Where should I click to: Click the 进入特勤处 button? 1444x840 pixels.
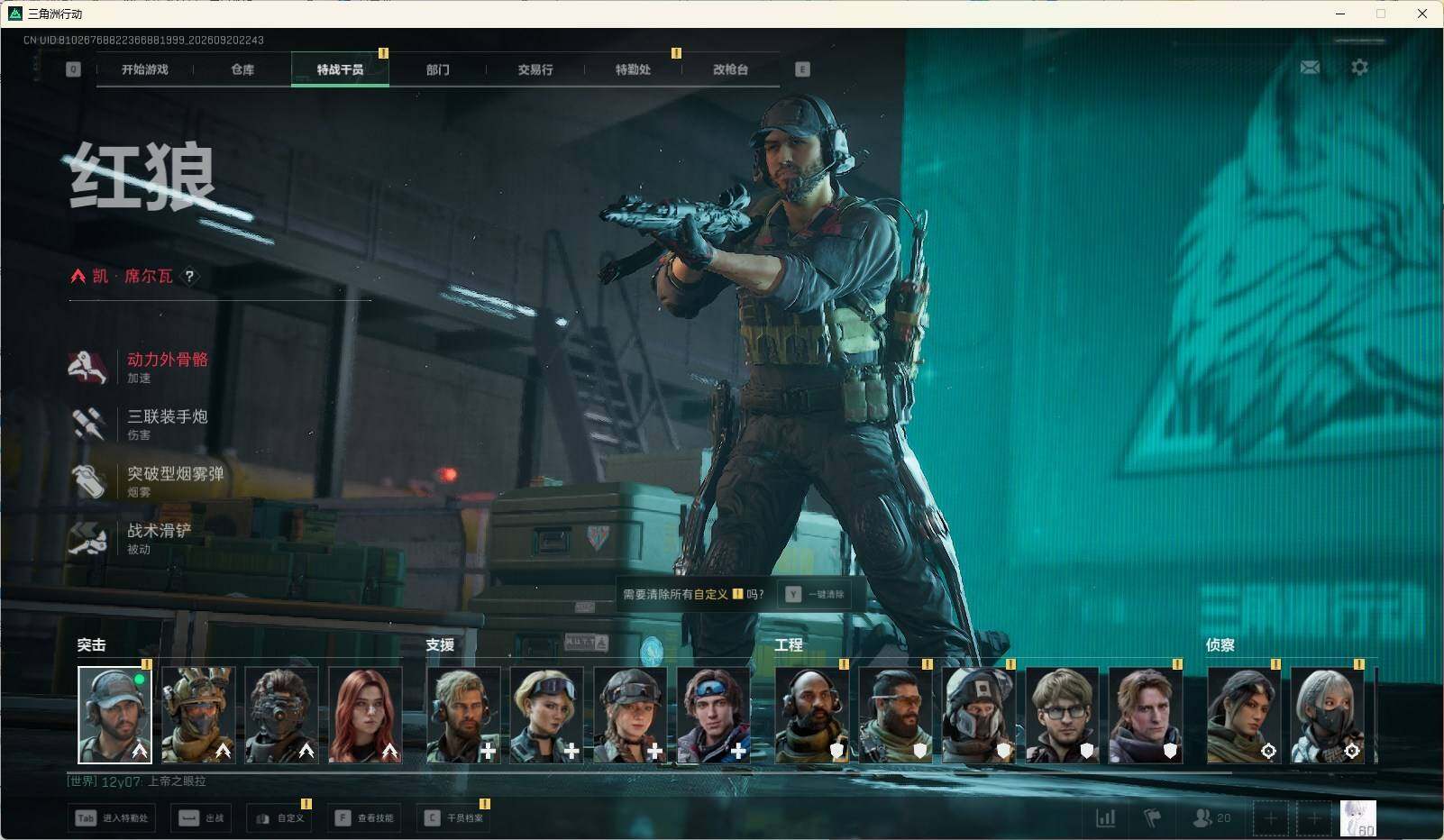click(x=113, y=817)
